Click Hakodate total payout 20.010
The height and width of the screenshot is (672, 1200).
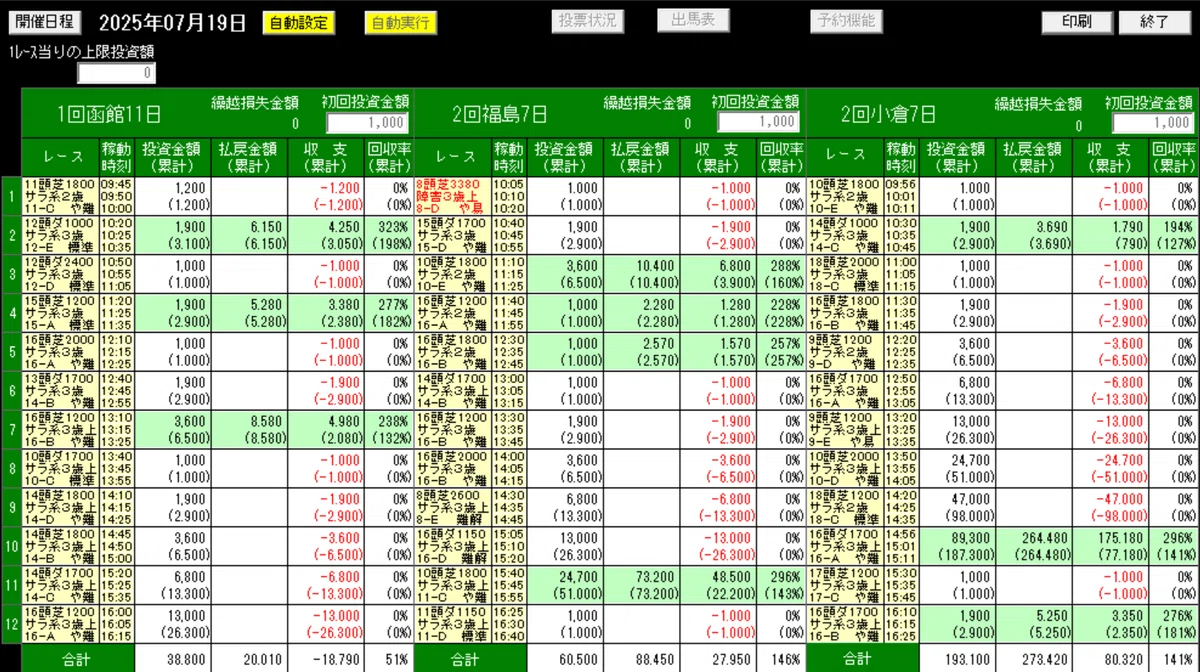coord(248,659)
